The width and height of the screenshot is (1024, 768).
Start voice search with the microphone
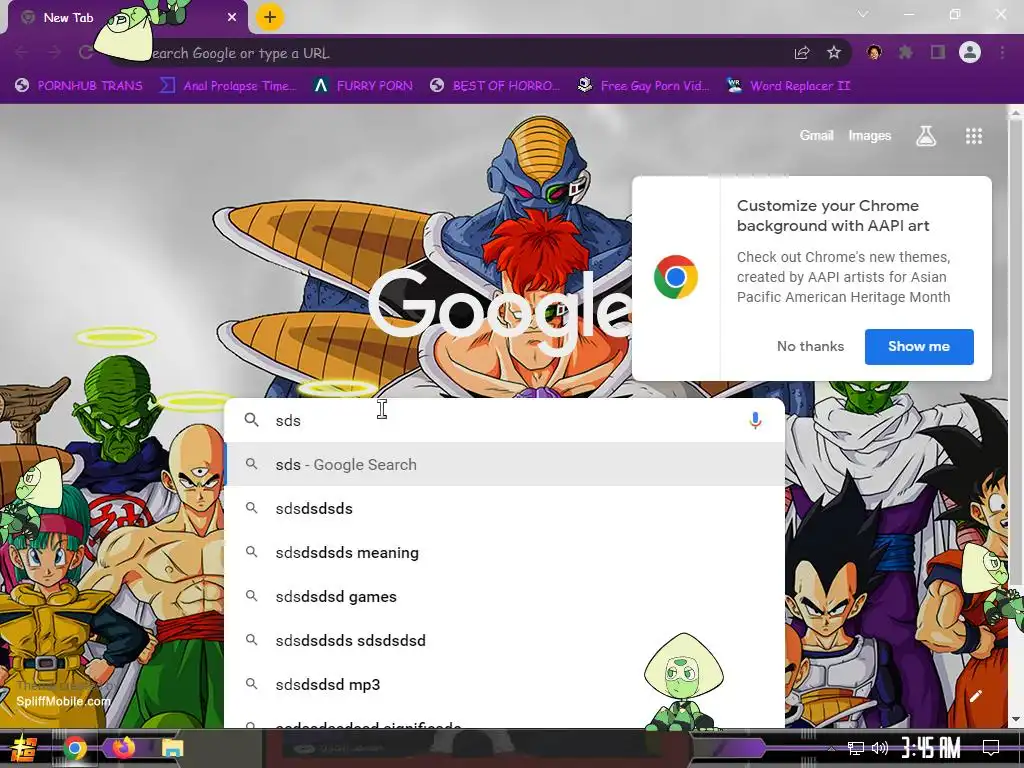point(755,420)
